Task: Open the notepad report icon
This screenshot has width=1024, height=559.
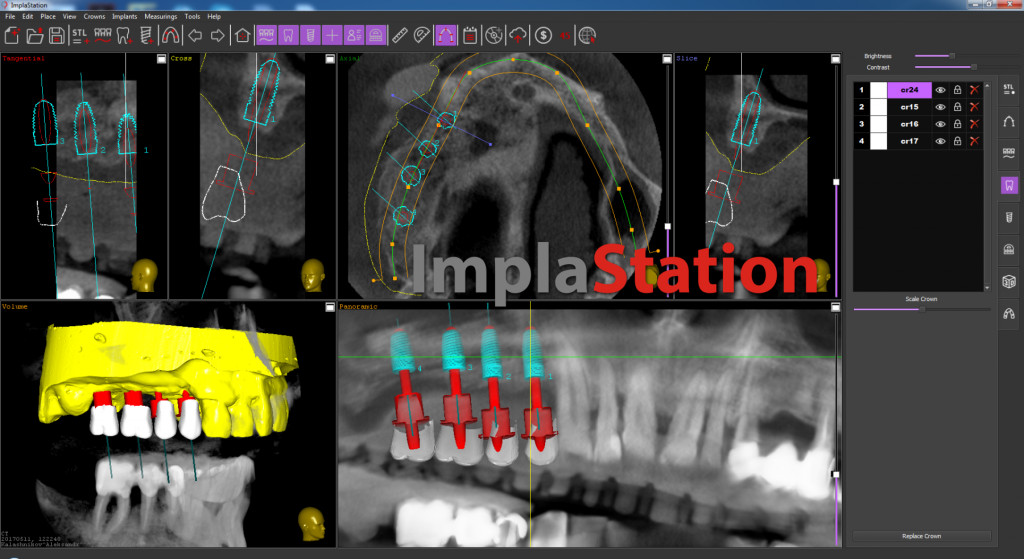Action: (470, 35)
